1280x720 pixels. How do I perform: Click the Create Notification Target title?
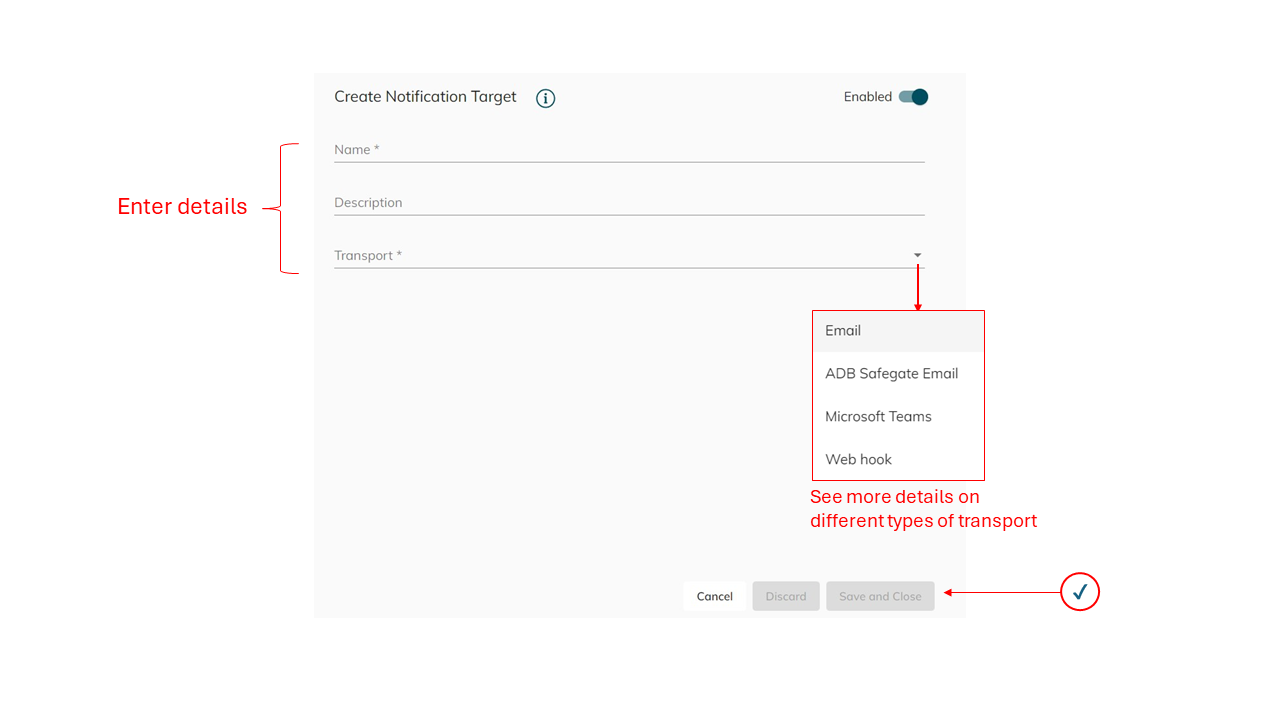click(425, 96)
